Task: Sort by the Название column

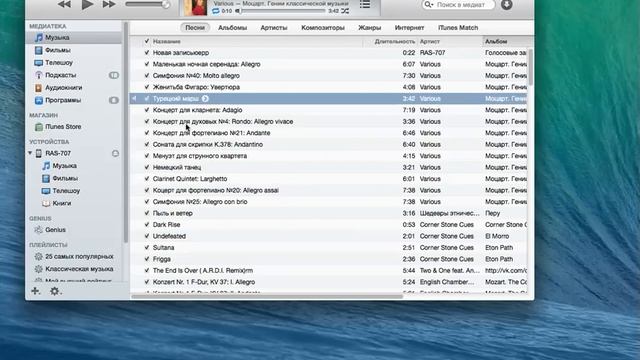Action: [x=257, y=41]
